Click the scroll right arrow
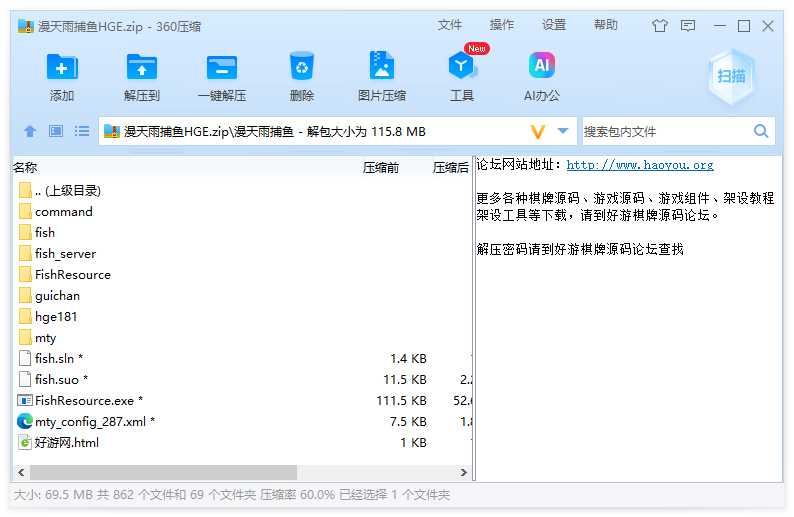The image size is (794, 517). (463, 472)
